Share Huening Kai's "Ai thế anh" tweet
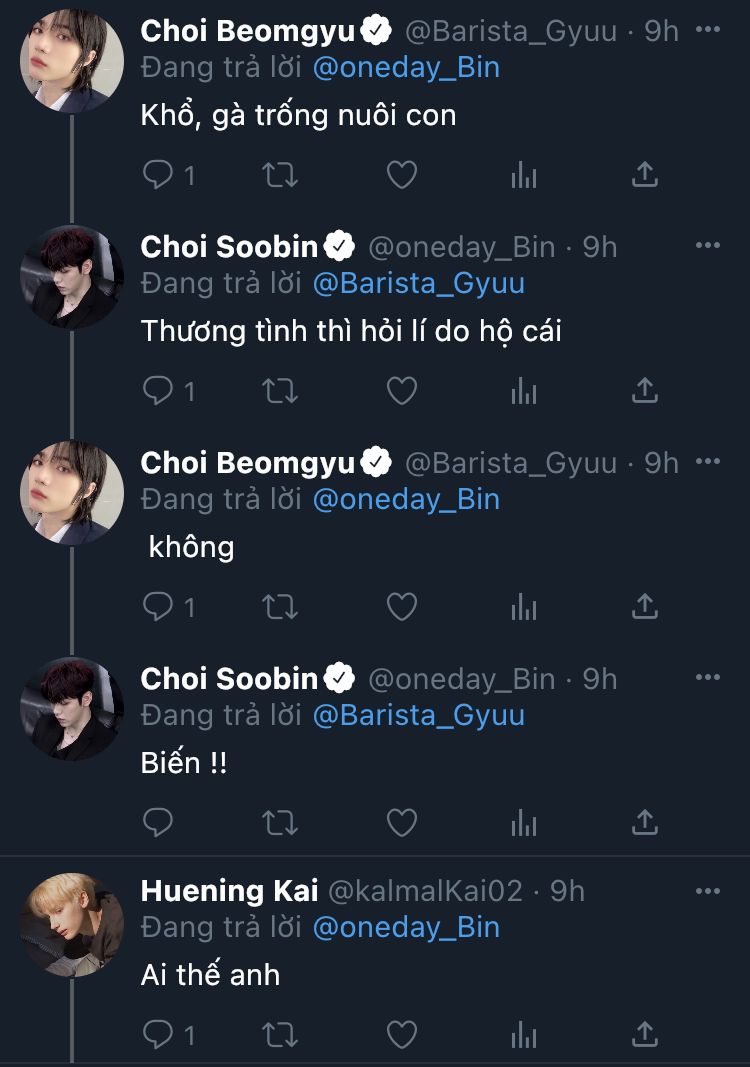The height and width of the screenshot is (1067, 750). tap(645, 1033)
